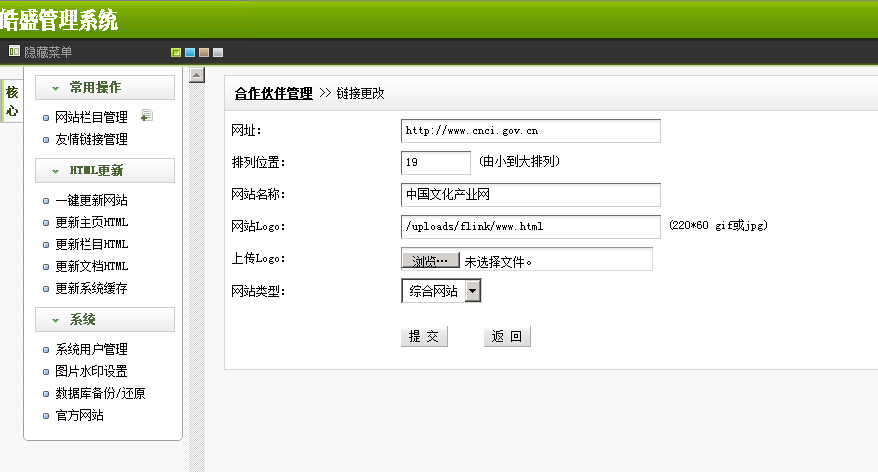This screenshot has height=472, width=878.
Task: Focus the 网址 input field
Action: coord(531,131)
